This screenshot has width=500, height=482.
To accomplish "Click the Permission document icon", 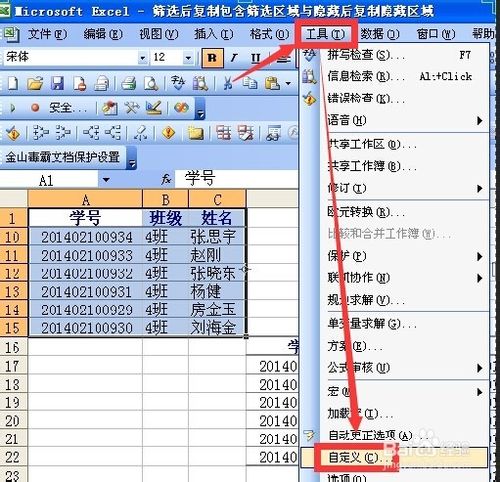I will click(79, 83).
